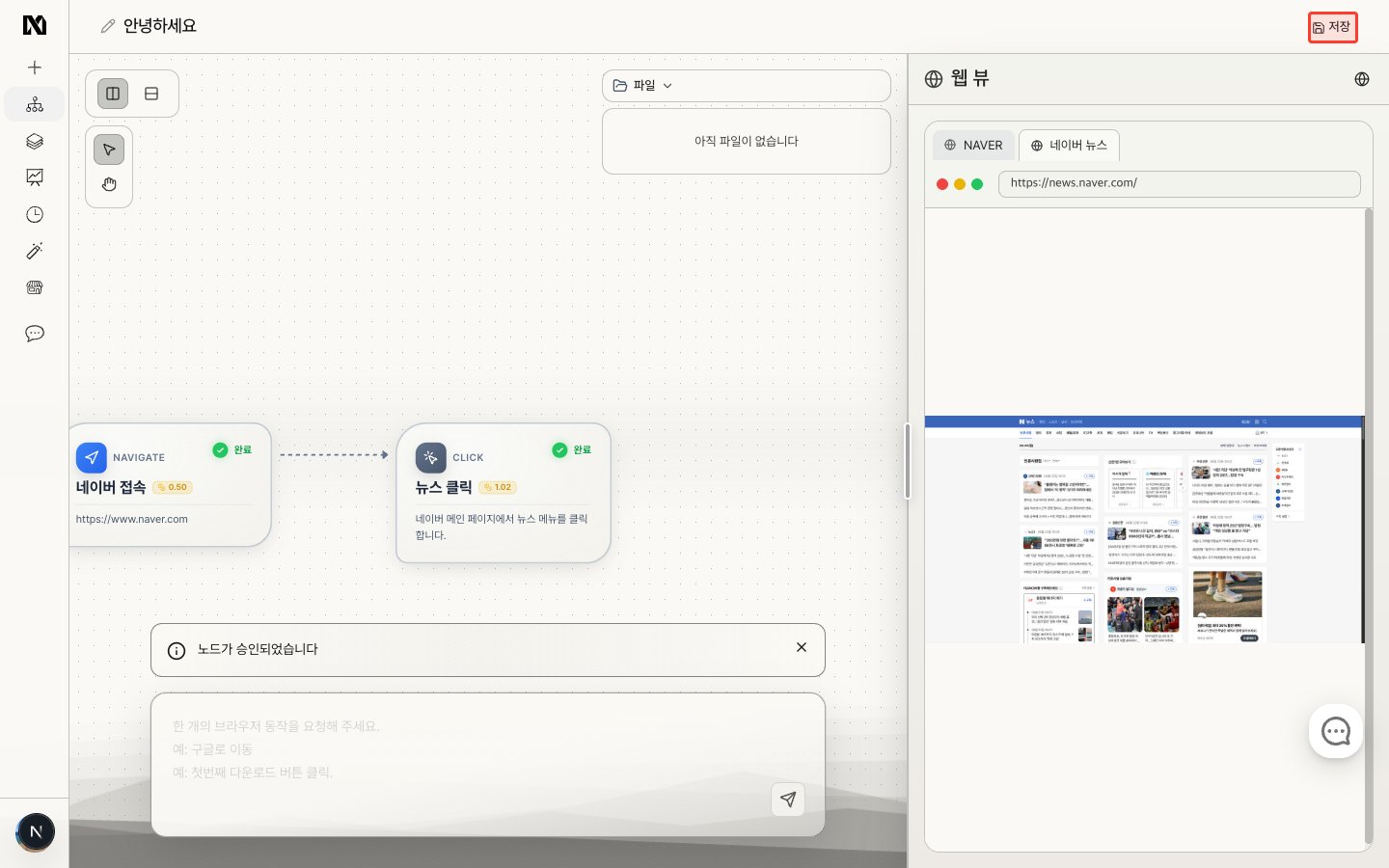This screenshot has width=1389, height=868.
Task: Send the prompt with paper plane button
Action: pos(788,799)
